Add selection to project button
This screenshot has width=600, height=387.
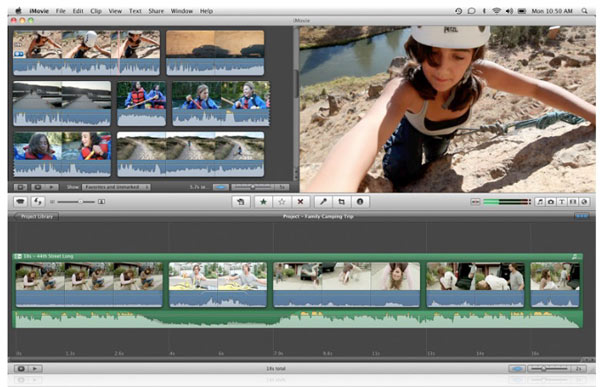tap(241, 202)
